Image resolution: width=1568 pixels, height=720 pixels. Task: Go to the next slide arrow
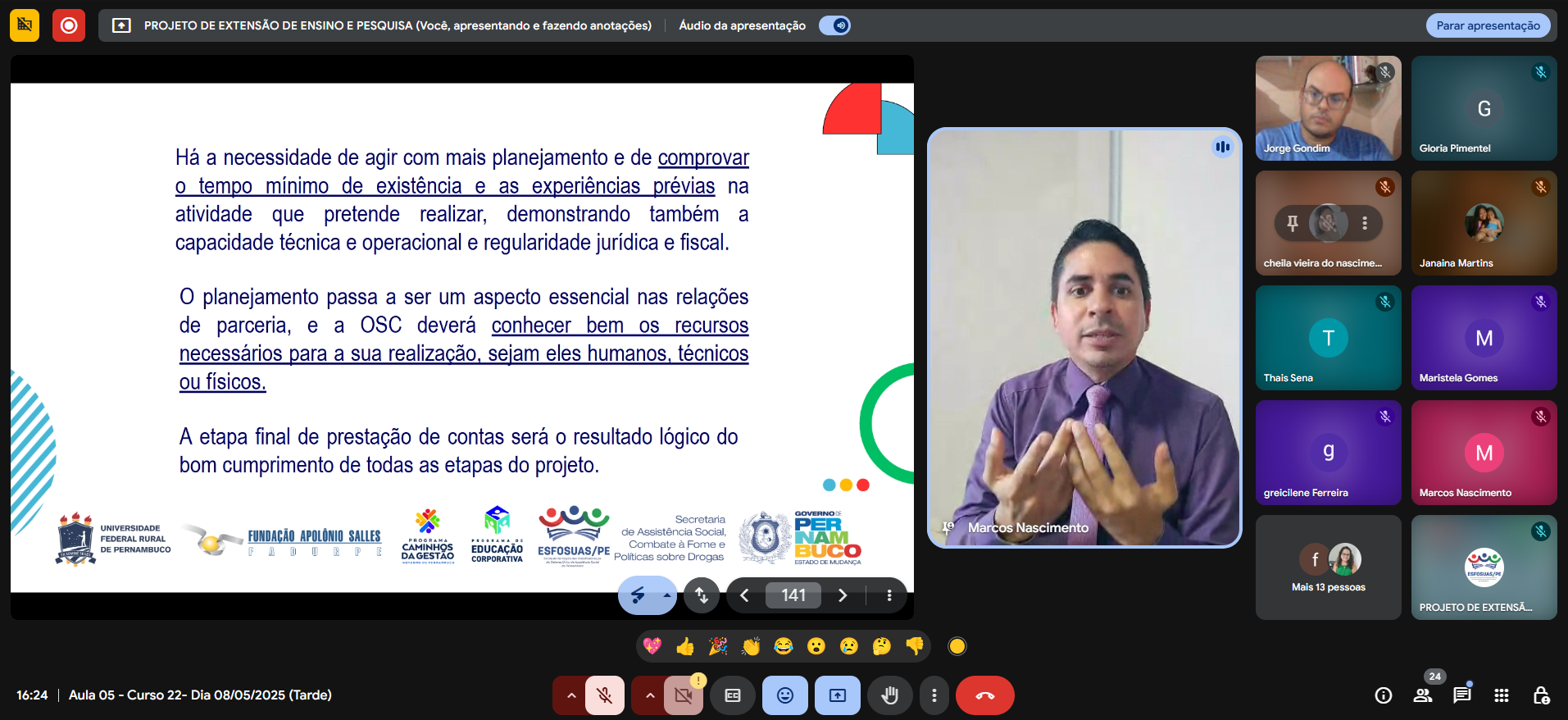(843, 596)
